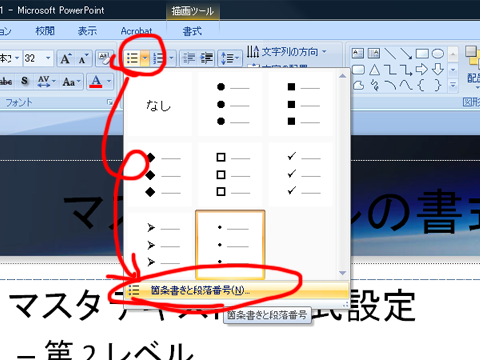Screen dimensions: 480x360
Task: Open the font size 32 dropdown arrow
Action: pos(48,58)
